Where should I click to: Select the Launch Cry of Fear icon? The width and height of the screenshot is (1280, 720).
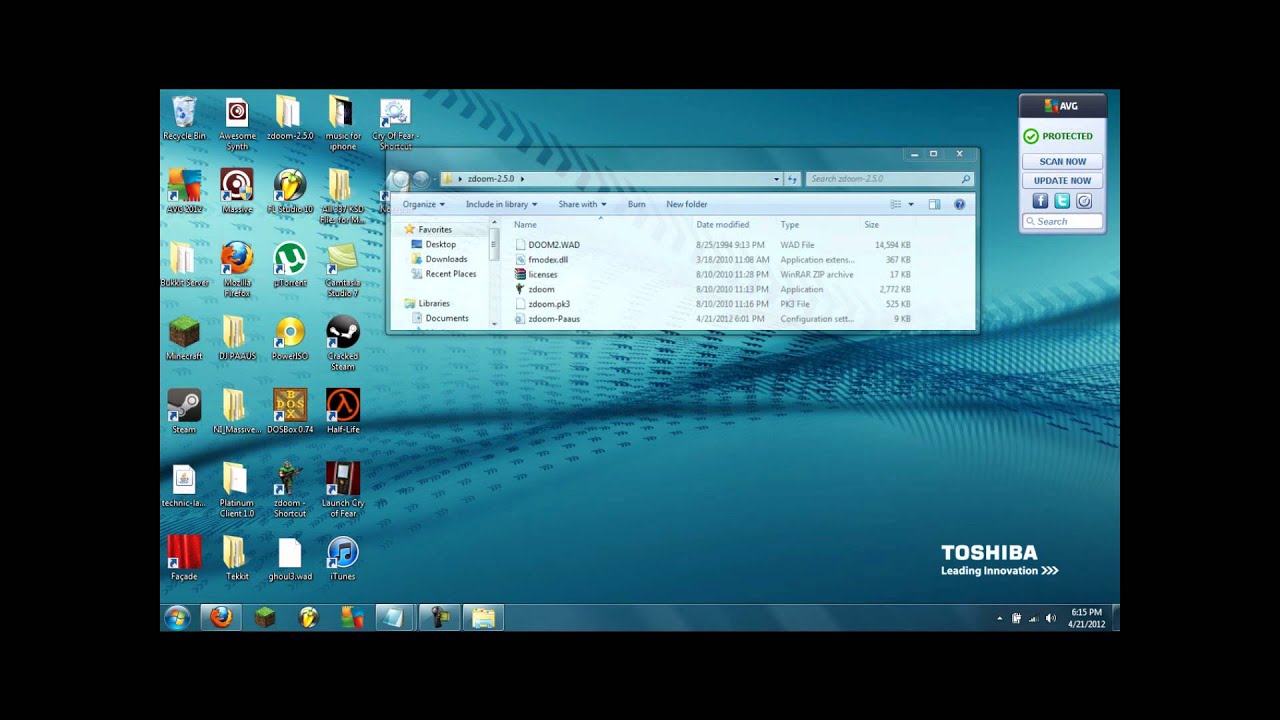pyautogui.click(x=343, y=490)
